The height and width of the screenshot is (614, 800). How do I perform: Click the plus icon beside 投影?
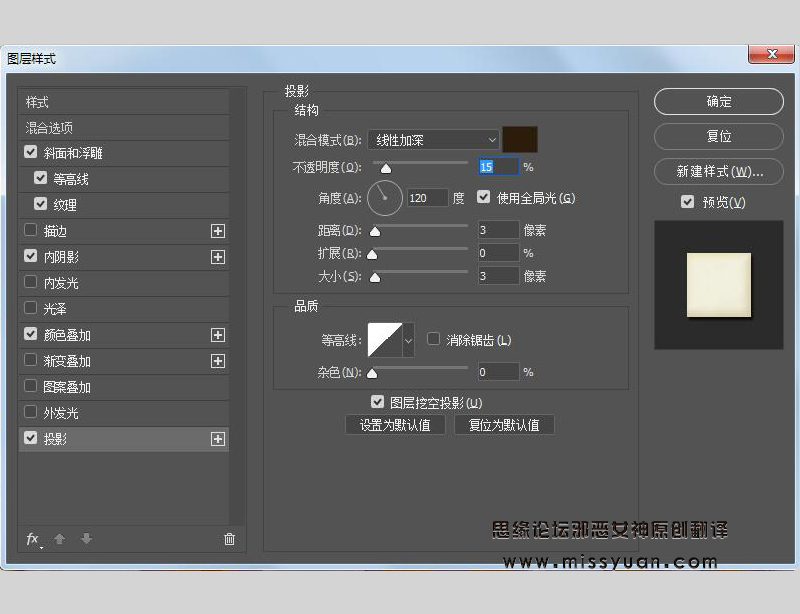[218, 438]
